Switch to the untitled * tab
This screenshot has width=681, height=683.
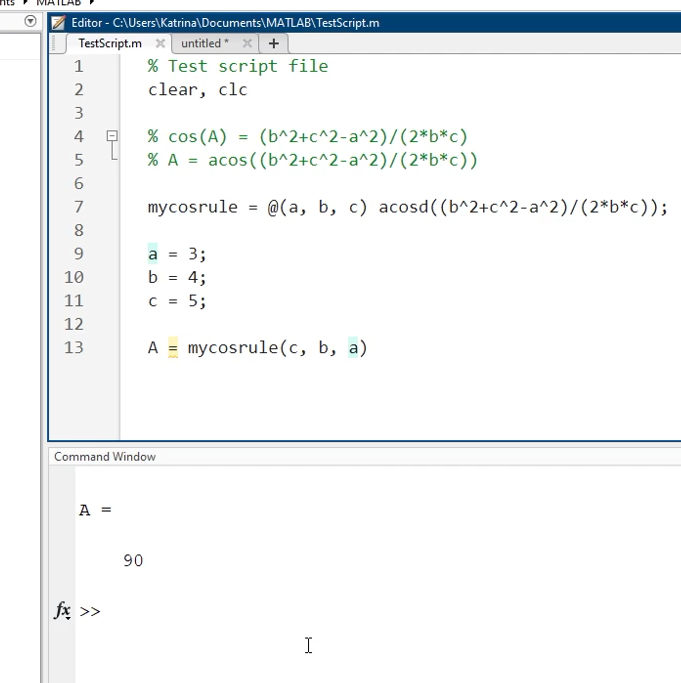pyautogui.click(x=205, y=44)
